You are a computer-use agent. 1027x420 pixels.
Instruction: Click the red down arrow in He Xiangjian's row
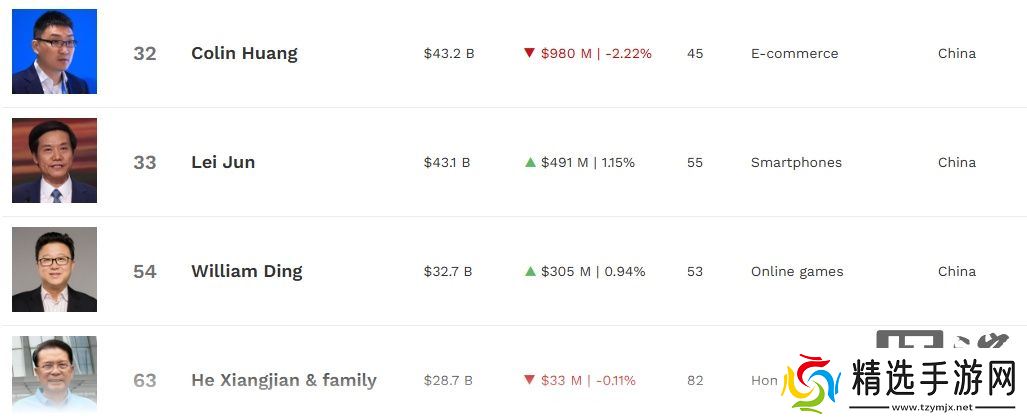coord(530,380)
